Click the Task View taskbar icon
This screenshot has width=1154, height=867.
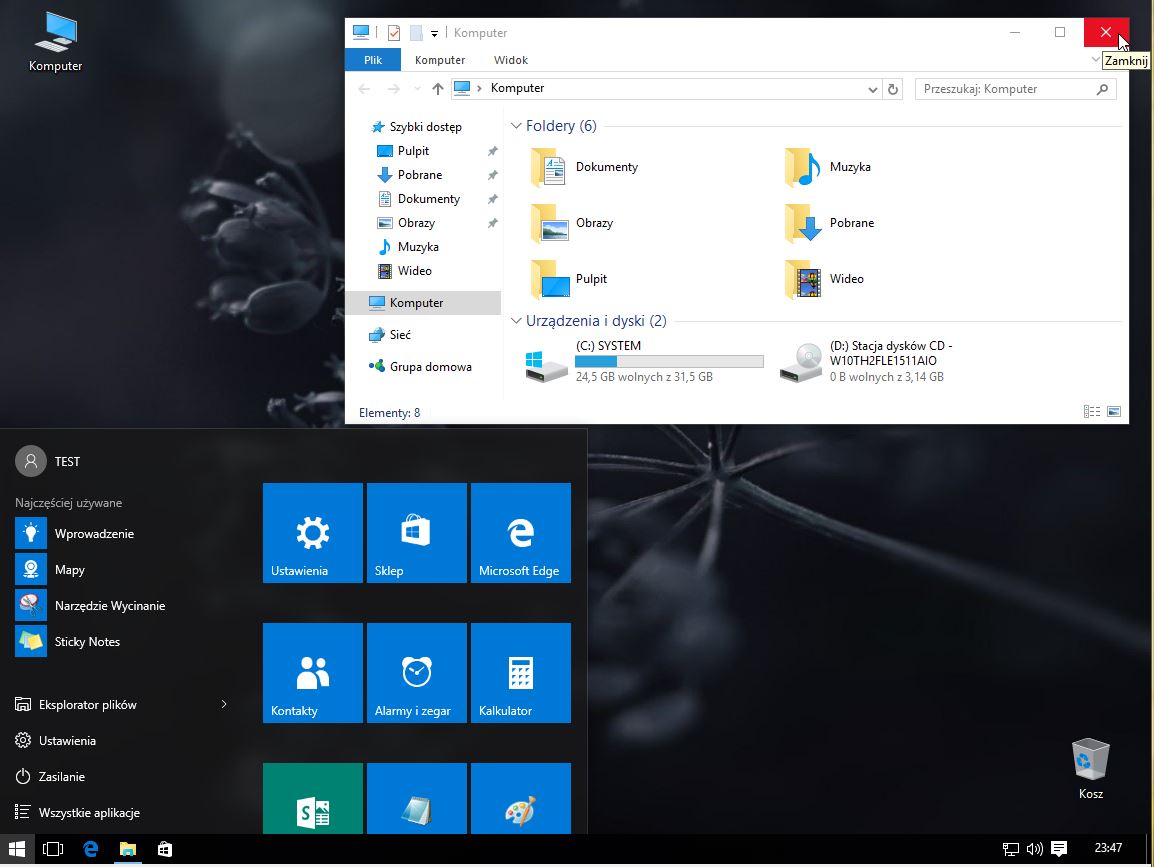click(53, 849)
